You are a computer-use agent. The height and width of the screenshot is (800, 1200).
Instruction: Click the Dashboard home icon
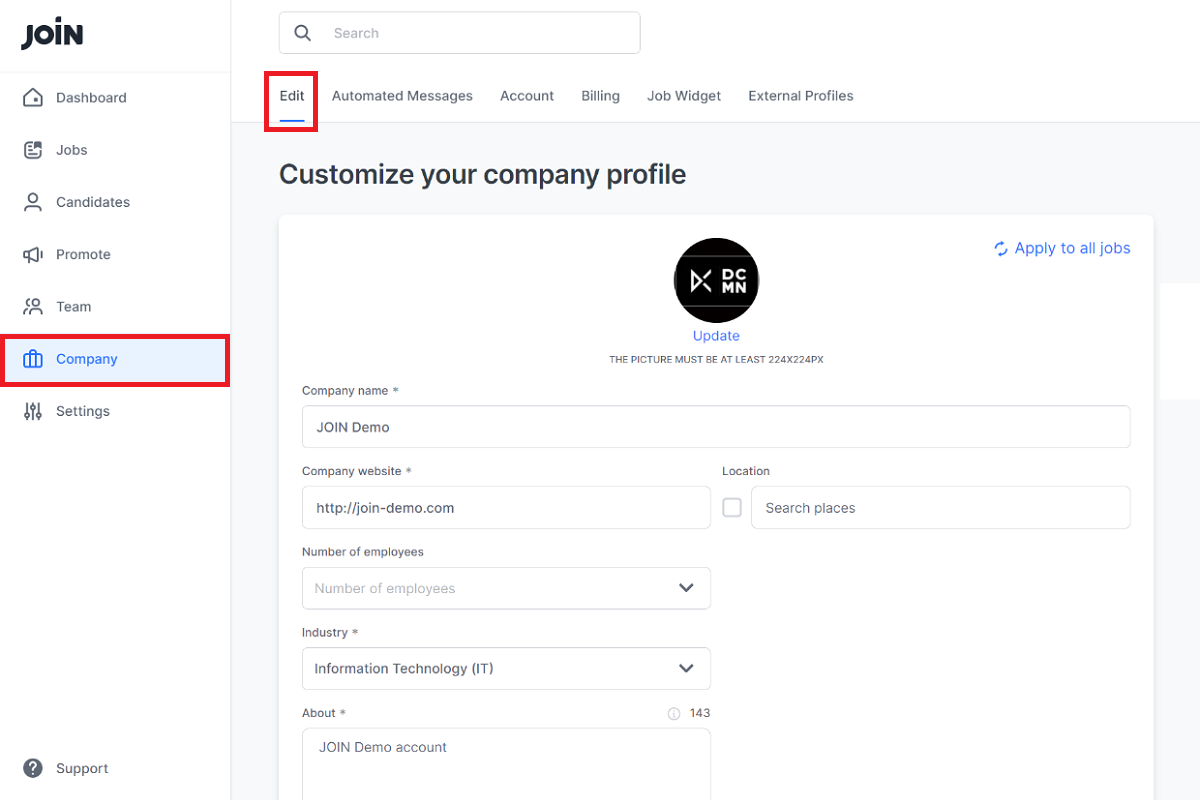click(x=33, y=97)
